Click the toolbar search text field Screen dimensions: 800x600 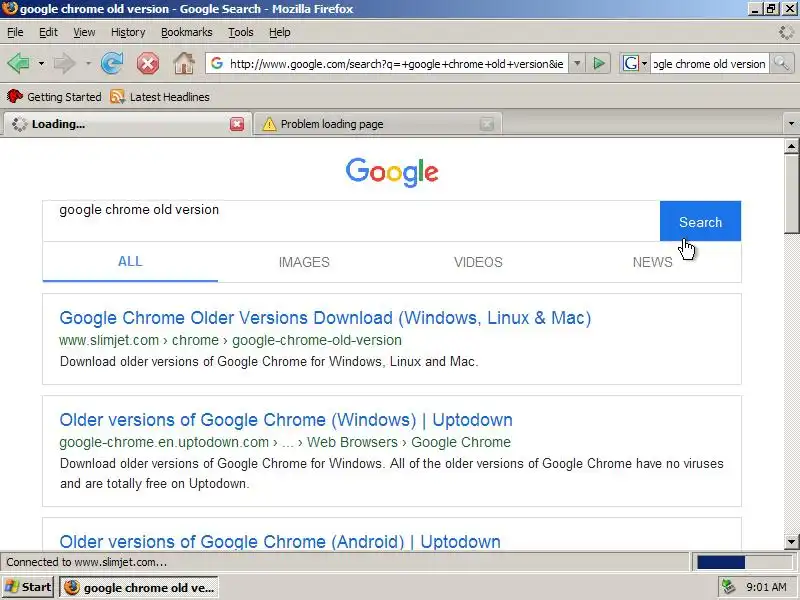click(709, 64)
